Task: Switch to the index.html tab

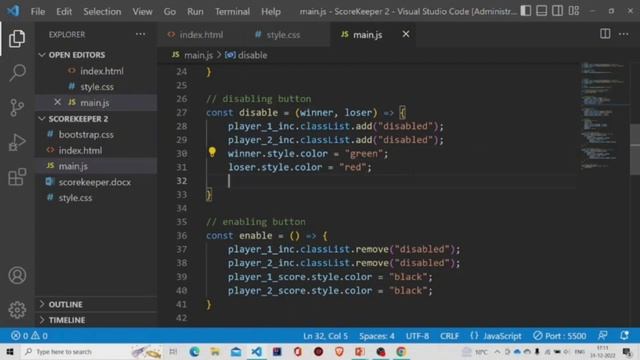Action: (x=196, y=35)
